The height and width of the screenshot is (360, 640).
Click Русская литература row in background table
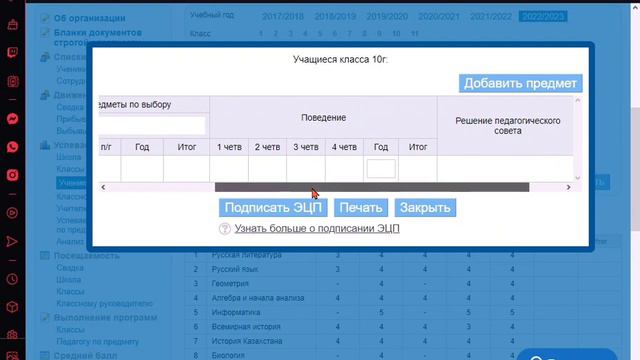[403, 255]
